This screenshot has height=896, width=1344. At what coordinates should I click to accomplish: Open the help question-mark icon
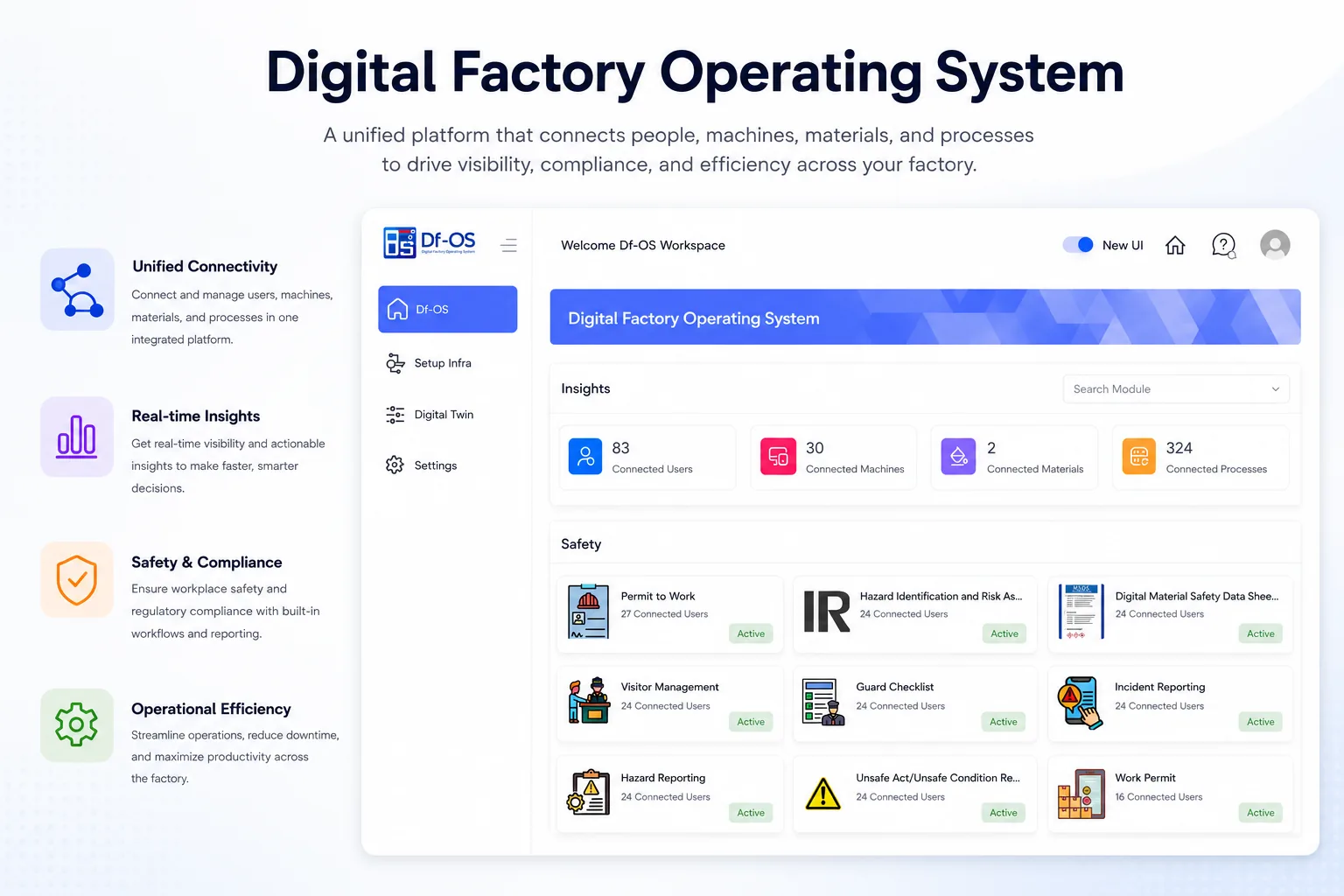(1223, 246)
